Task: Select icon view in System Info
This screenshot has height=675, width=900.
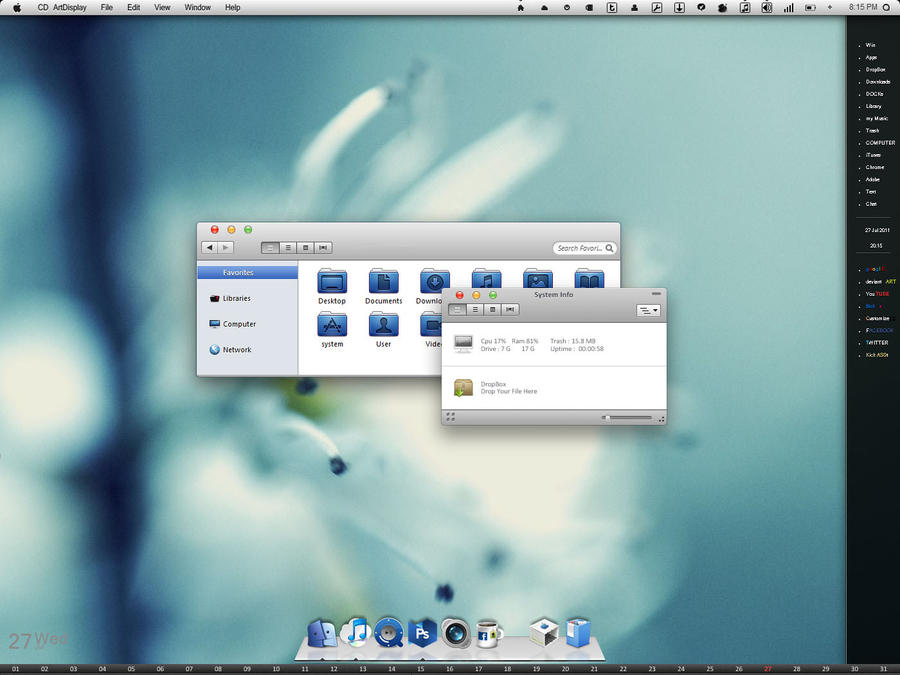Action: (x=457, y=309)
